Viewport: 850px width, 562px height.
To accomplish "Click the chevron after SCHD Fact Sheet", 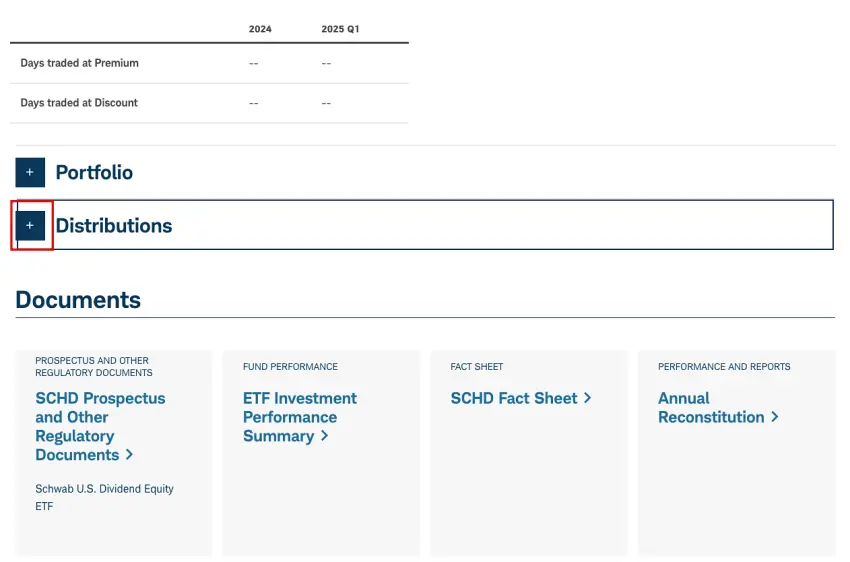I will pos(587,398).
